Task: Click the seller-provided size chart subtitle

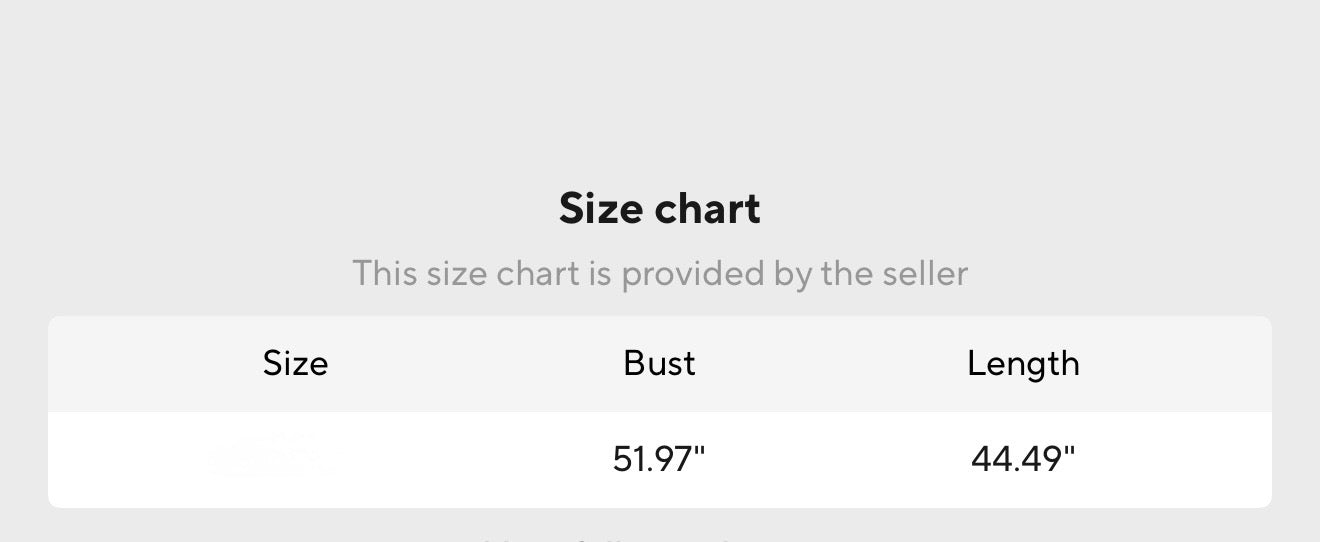Action: click(x=659, y=273)
